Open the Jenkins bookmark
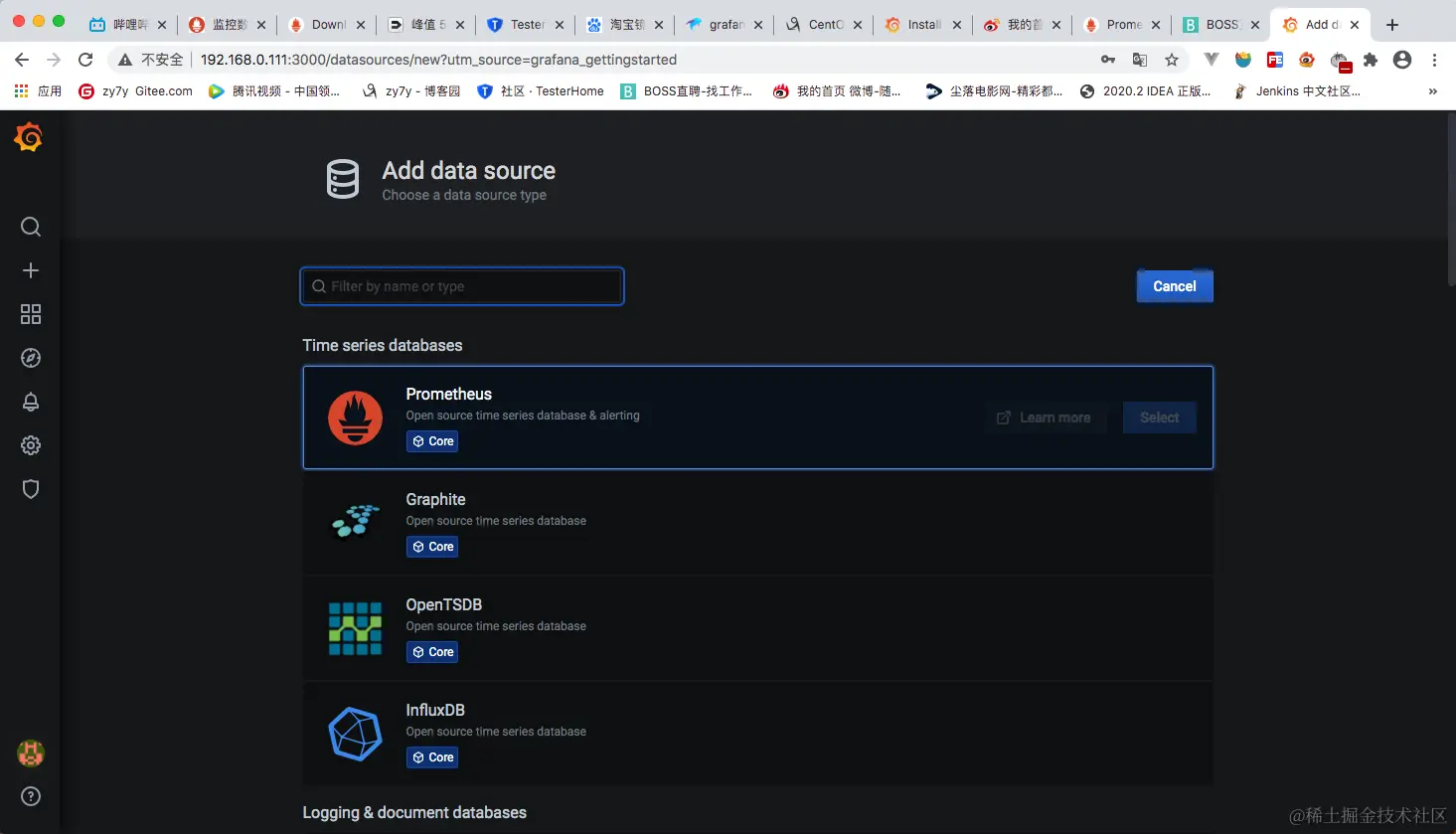This screenshot has height=834, width=1456. 1297,91
